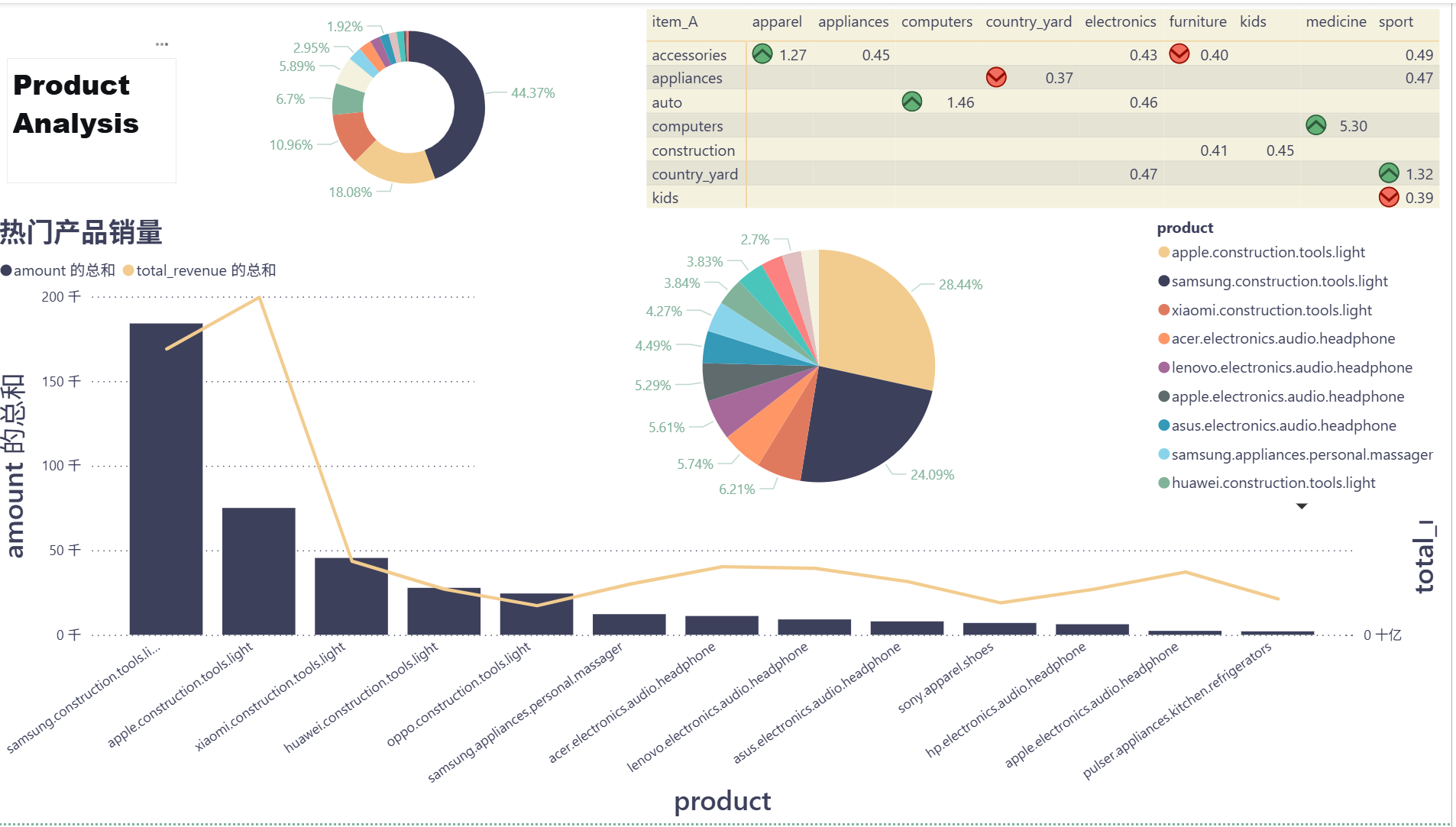Select kids row header
Viewport: 1456px width, 827px height.
tap(665, 198)
